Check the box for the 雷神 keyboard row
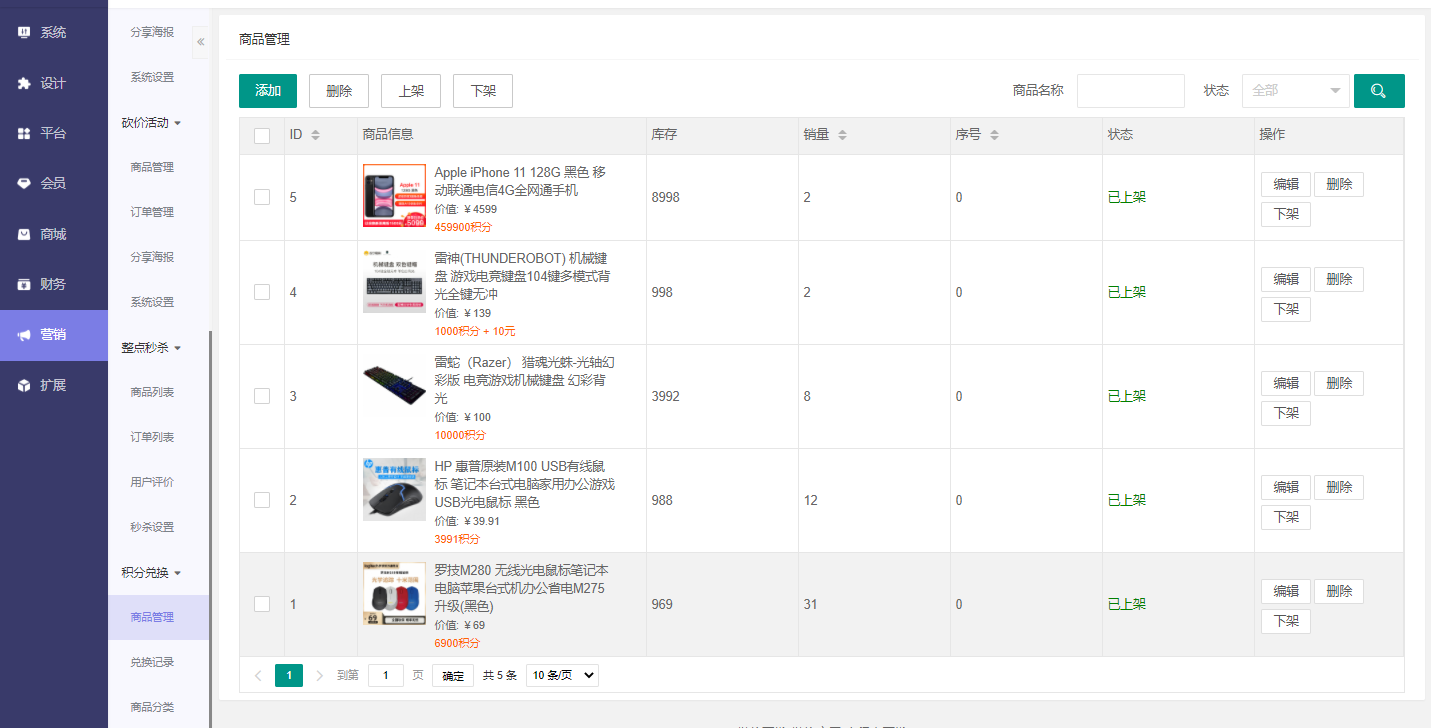 pos(262,292)
